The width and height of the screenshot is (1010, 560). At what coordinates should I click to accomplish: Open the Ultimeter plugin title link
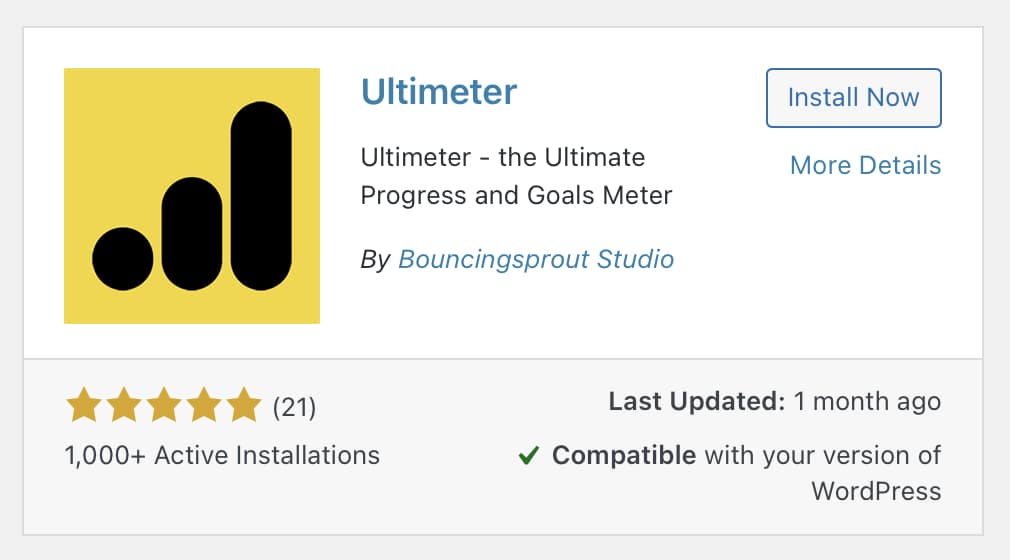438,92
